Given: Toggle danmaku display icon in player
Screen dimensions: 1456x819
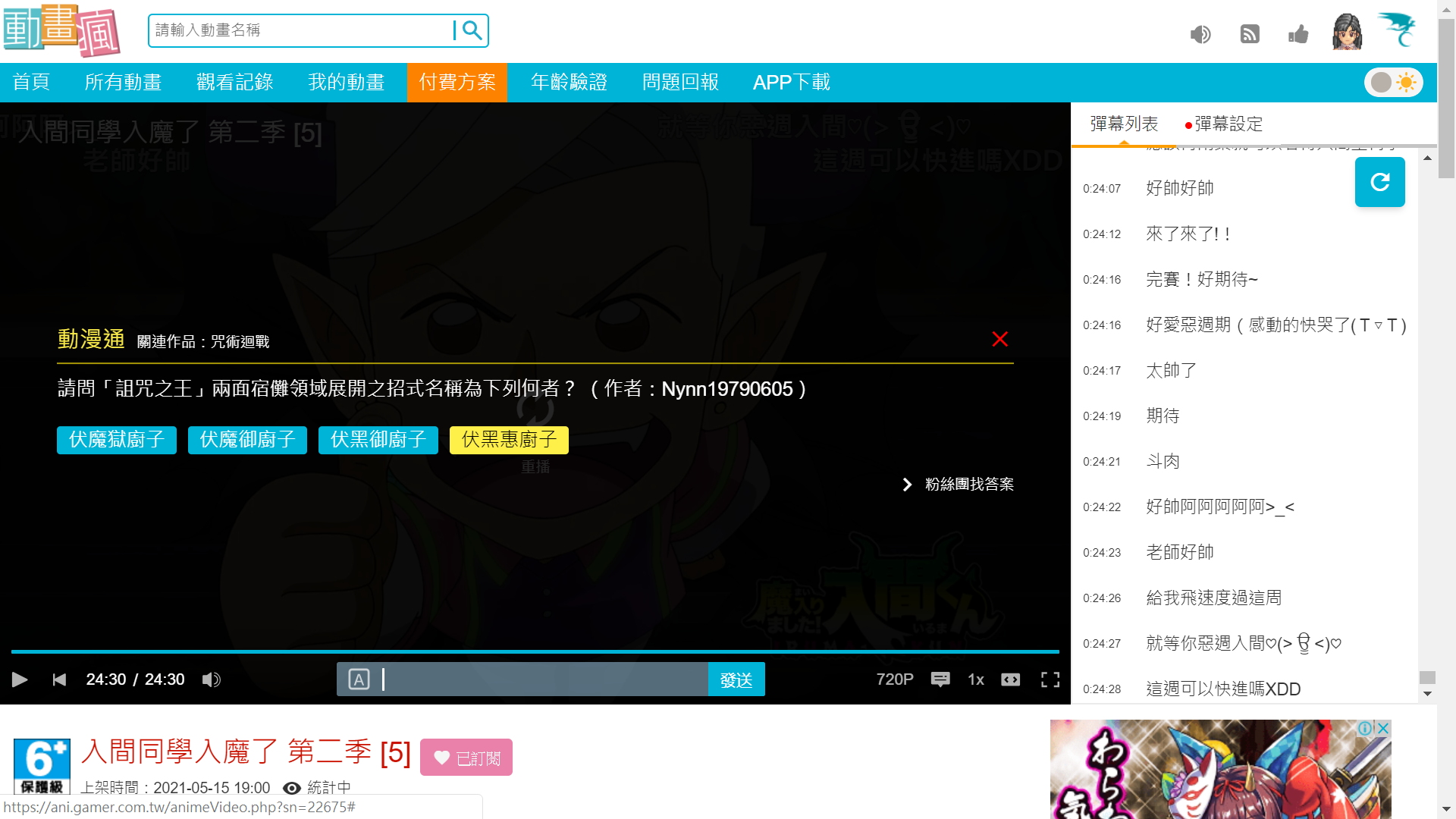Looking at the screenshot, I should pyautogui.click(x=940, y=679).
